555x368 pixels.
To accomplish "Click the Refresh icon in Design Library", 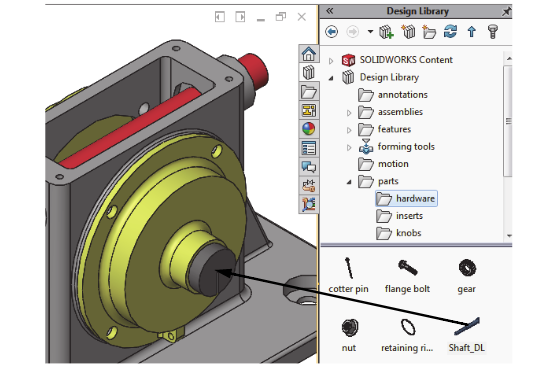I will pos(450,32).
